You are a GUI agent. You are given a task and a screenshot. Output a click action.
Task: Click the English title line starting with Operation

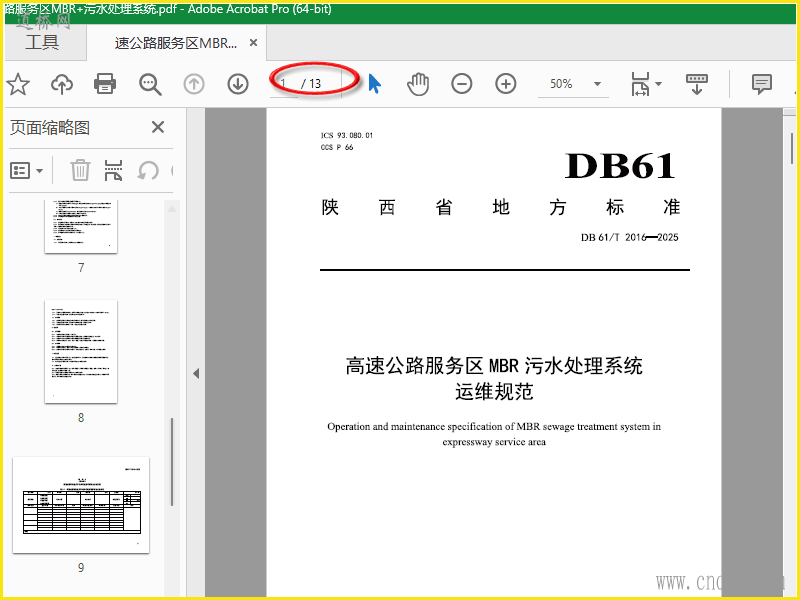pyautogui.click(x=494, y=427)
